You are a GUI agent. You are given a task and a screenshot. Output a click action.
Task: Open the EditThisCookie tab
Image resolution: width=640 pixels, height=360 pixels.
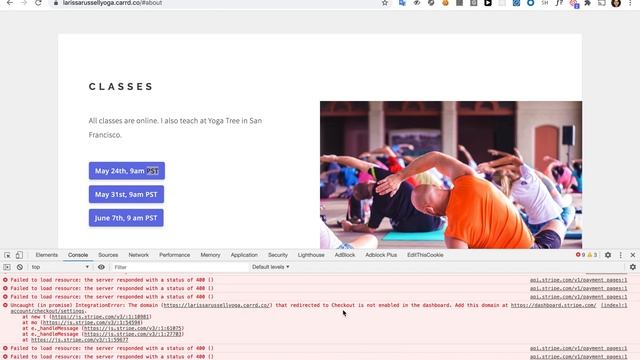click(425, 255)
